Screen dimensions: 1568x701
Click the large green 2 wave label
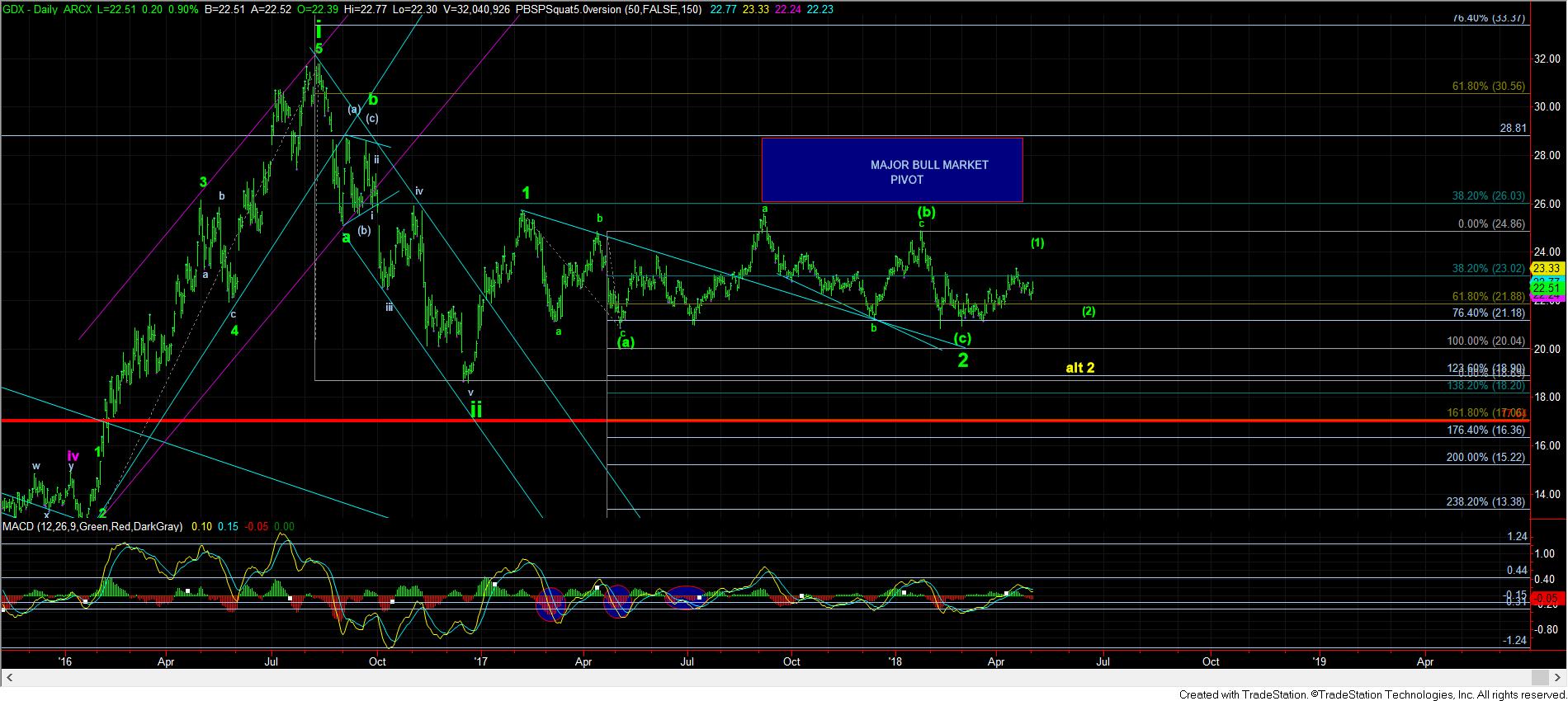click(x=962, y=361)
